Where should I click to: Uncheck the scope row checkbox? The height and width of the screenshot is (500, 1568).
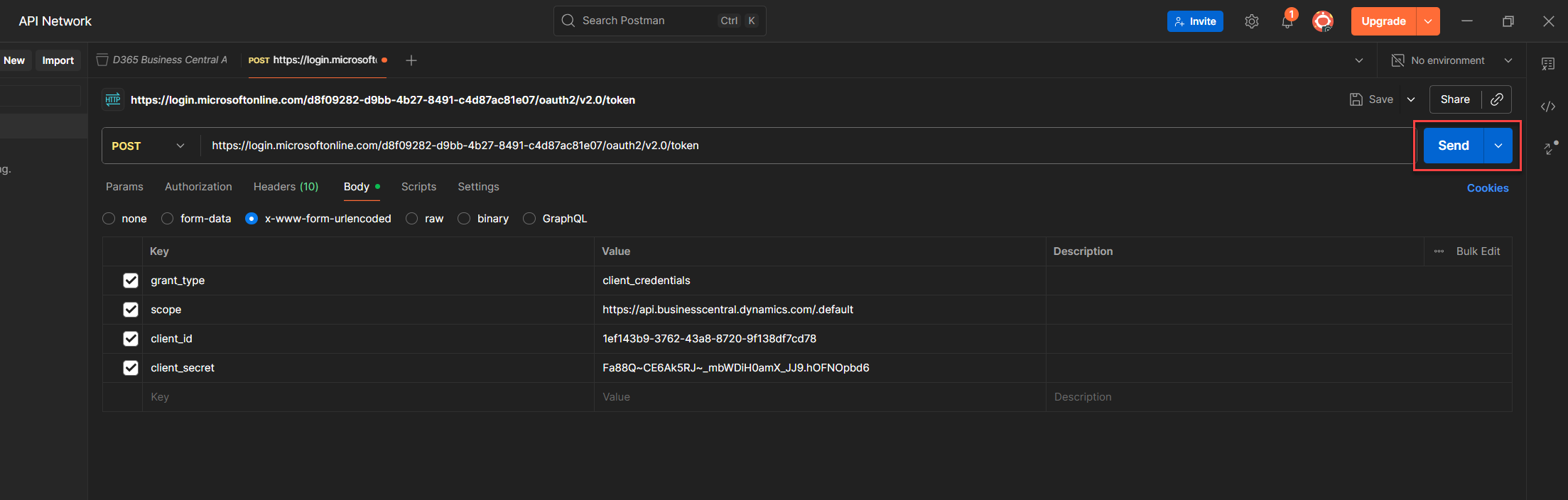tap(131, 310)
